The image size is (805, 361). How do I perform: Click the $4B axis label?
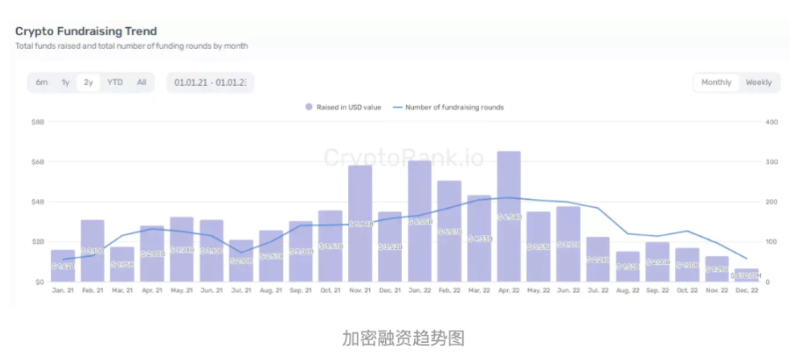(38, 202)
